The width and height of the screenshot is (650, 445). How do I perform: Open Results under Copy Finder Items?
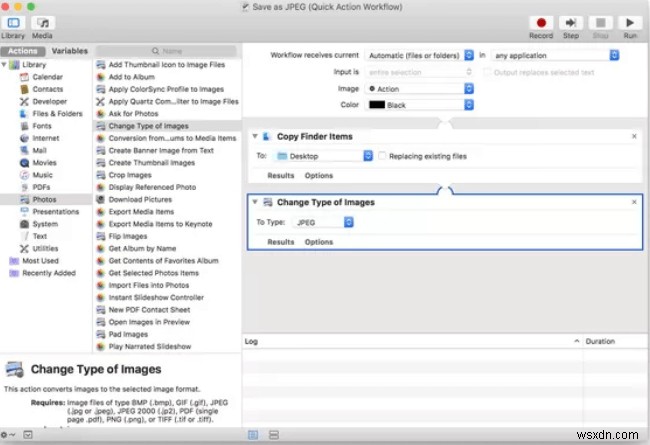tap(281, 175)
